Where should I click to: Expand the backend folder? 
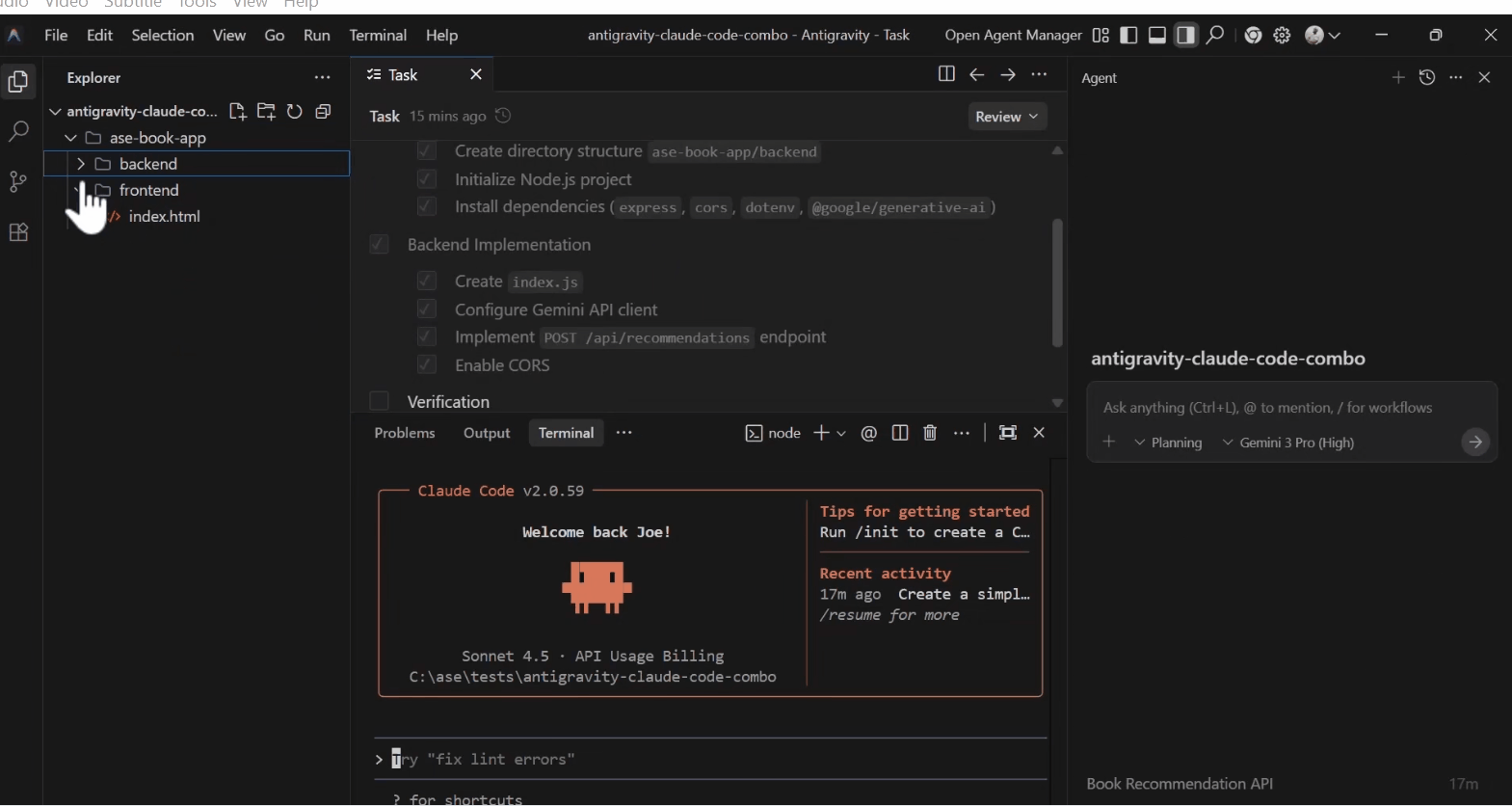point(81,164)
